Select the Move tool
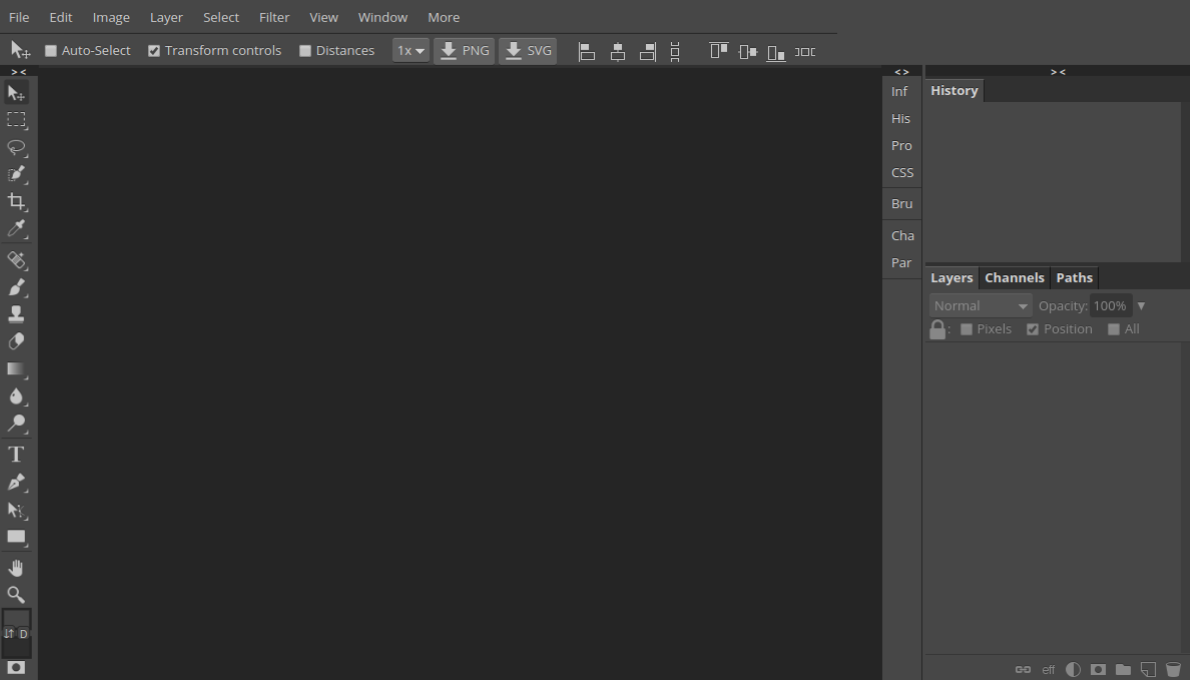 (16, 92)
